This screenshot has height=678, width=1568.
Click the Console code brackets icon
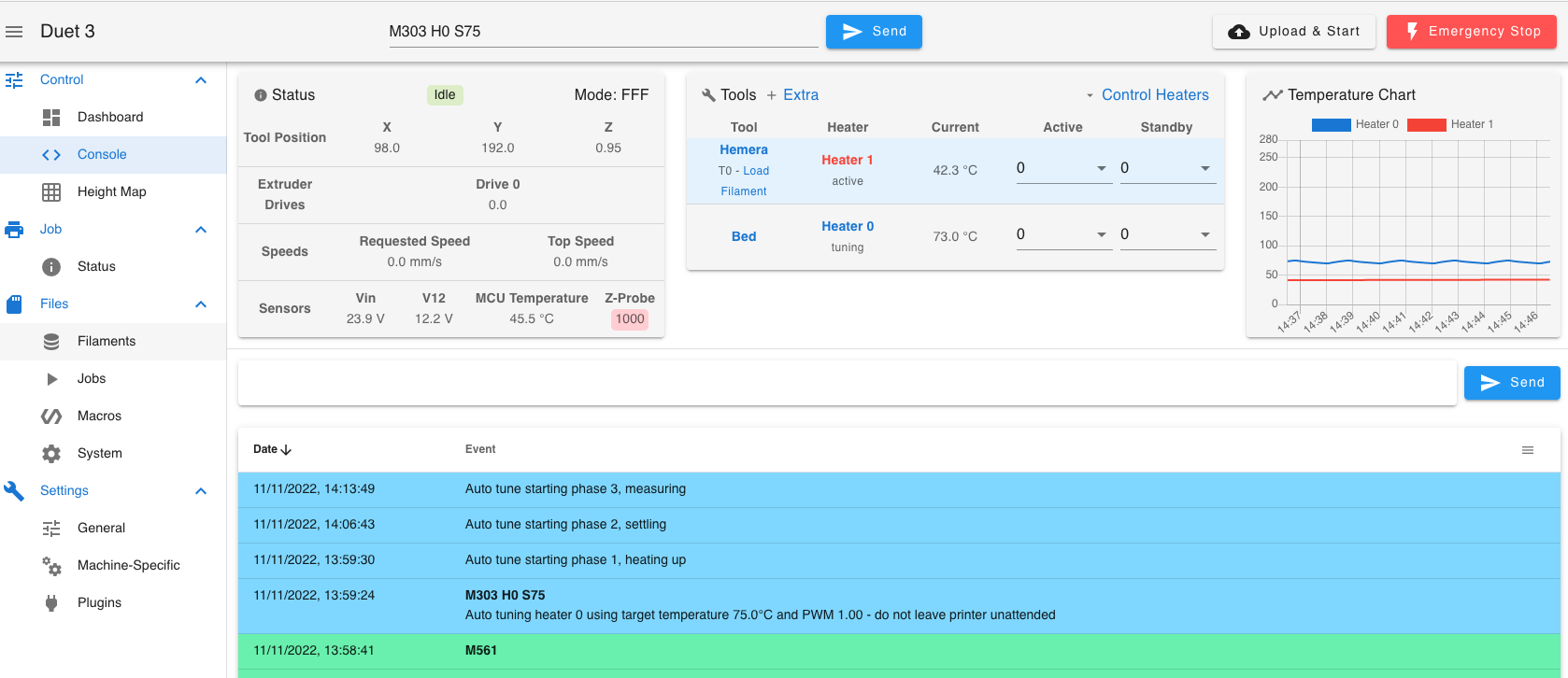pos(51,155)
